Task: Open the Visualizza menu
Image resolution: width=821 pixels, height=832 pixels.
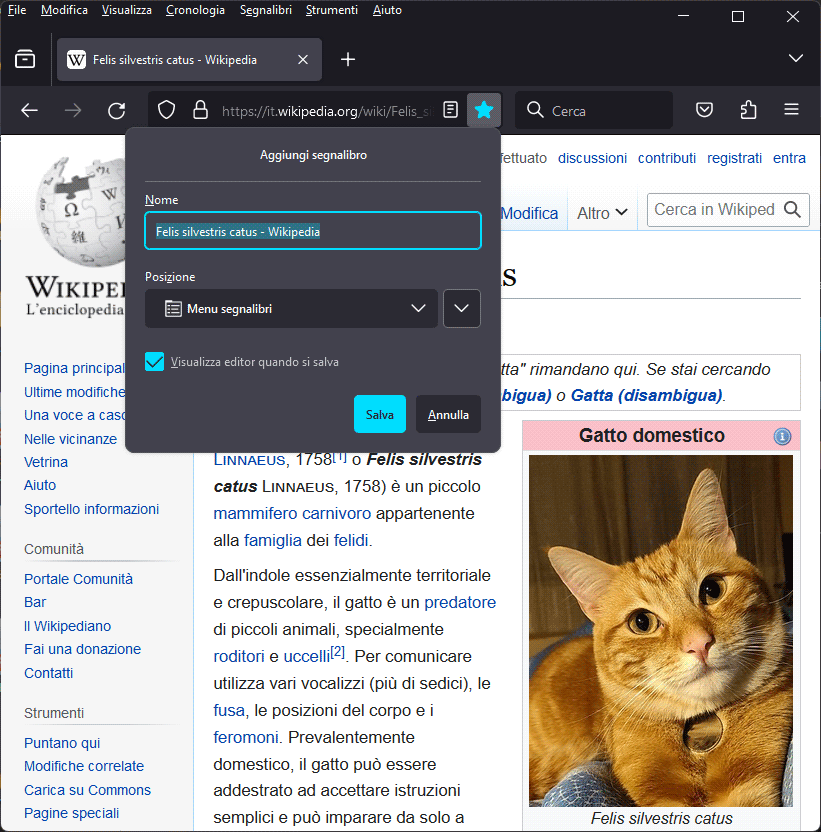Action: (126, 10)
